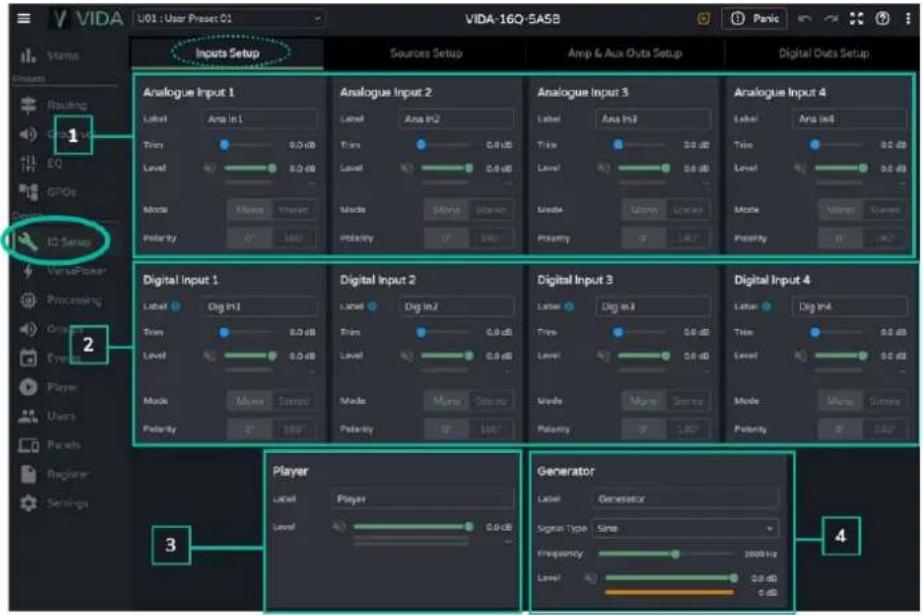The image size is (923, 615).
Task: Switch to Sources Setup tab
Action: [x=426, y=53]
